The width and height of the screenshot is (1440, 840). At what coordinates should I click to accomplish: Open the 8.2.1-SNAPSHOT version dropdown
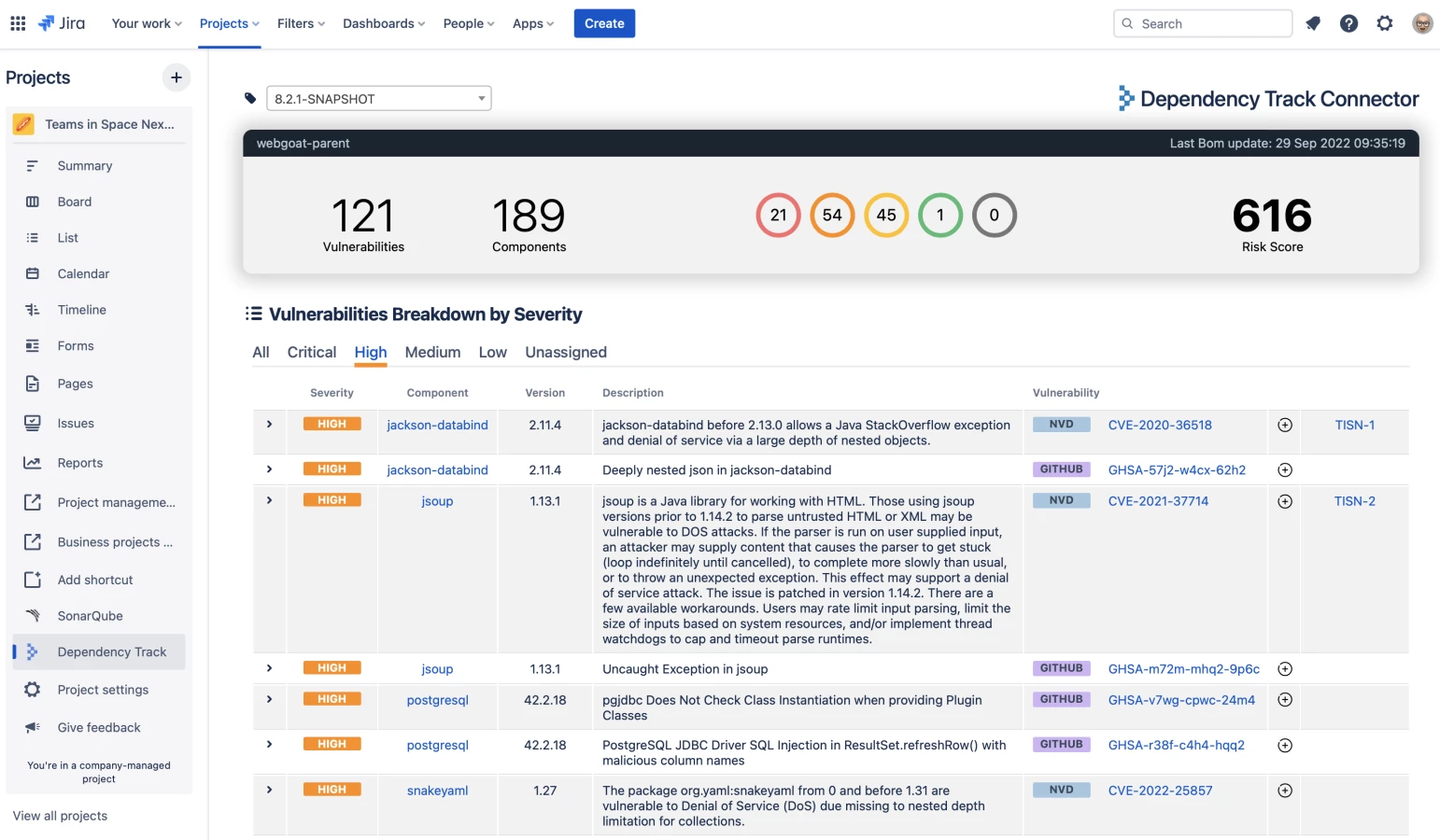click(x=379, y=99)
